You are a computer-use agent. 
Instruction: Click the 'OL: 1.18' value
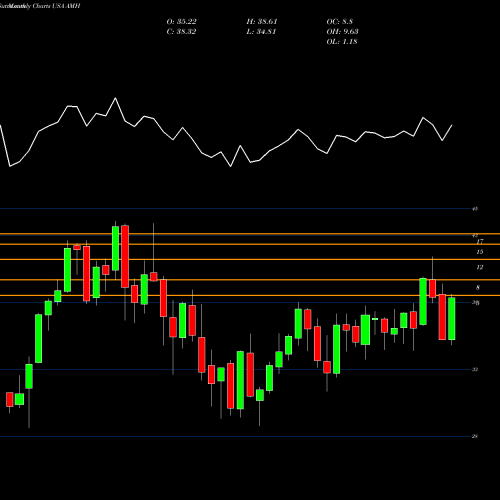(x=342, y=42)
